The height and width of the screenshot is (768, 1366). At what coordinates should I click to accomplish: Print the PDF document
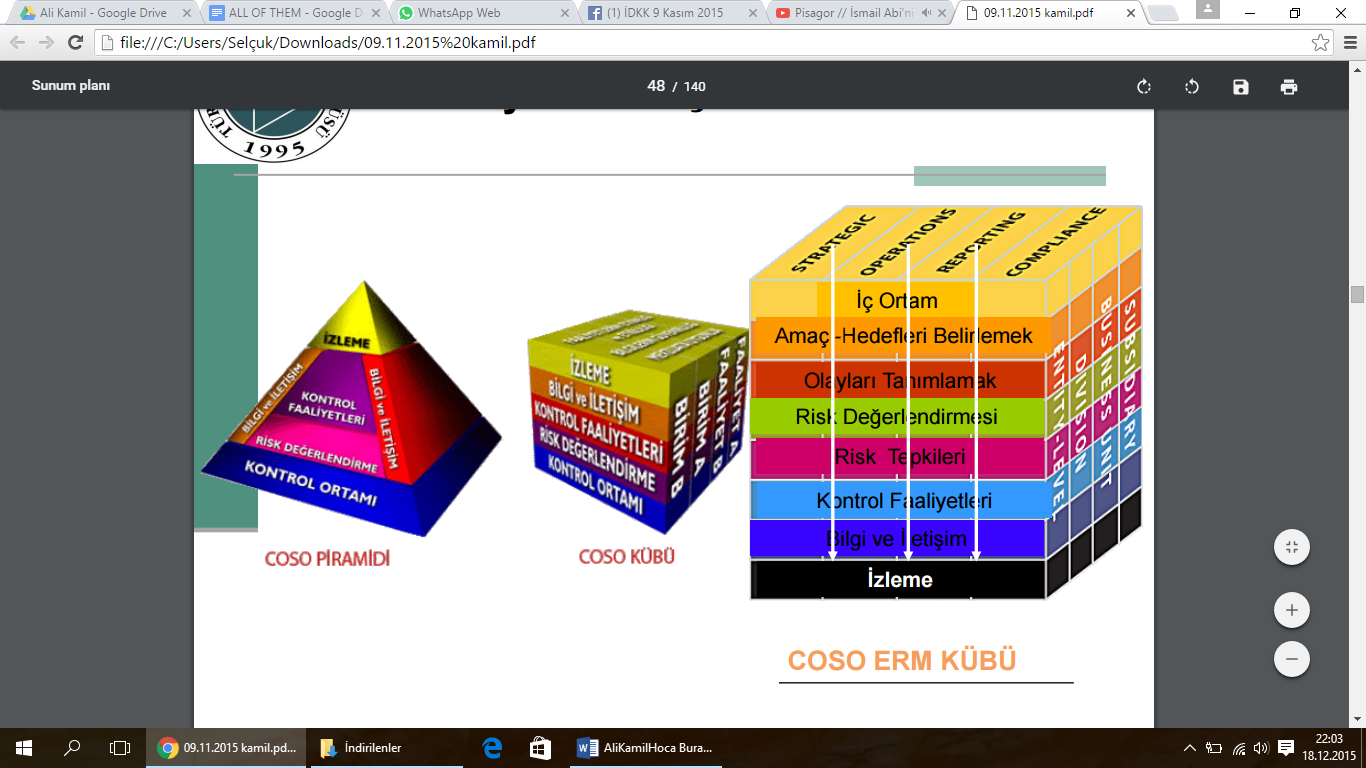coord(1289,87)
